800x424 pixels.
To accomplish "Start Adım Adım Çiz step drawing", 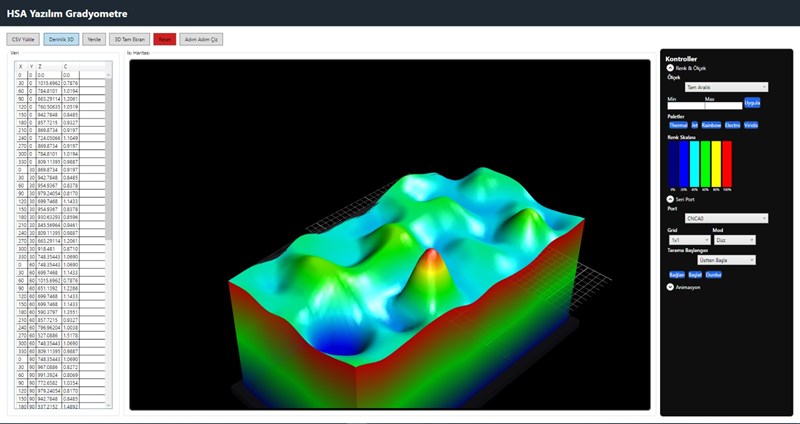I will pos(203,38).
